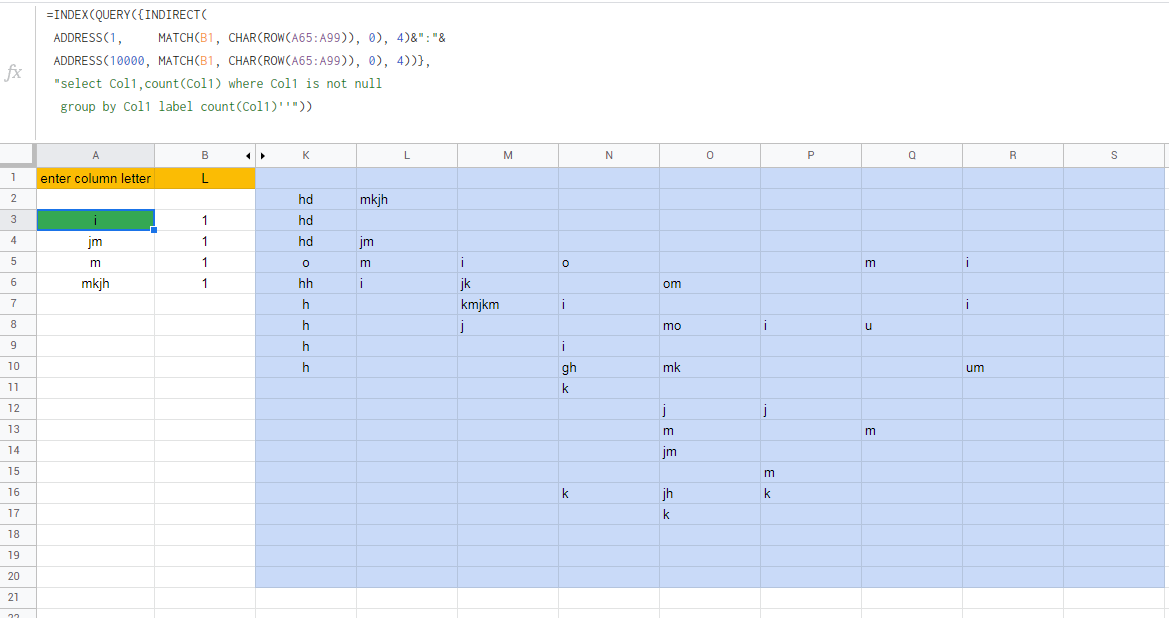Click the select-all corner box
Image resolution: width=1169 pixels, height=618 pixels.
coord(18,155)
